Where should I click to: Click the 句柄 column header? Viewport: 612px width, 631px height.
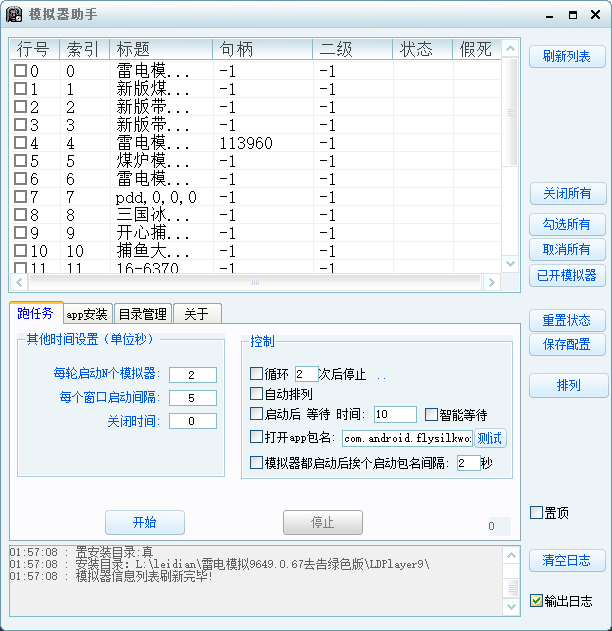pos(263,49)
